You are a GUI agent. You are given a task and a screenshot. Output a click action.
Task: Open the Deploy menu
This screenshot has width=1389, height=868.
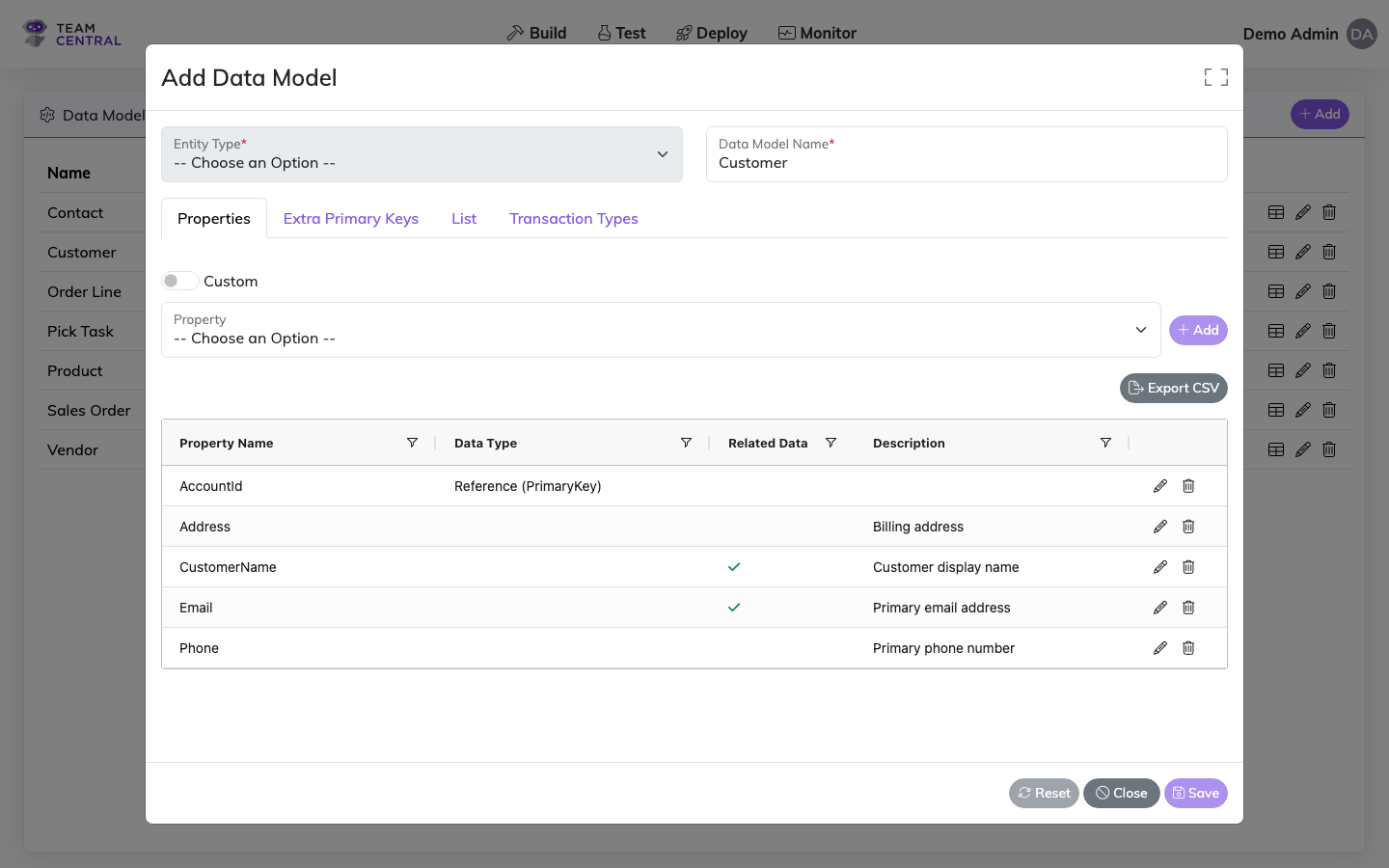pyautogui.click(x=712, y=33)
